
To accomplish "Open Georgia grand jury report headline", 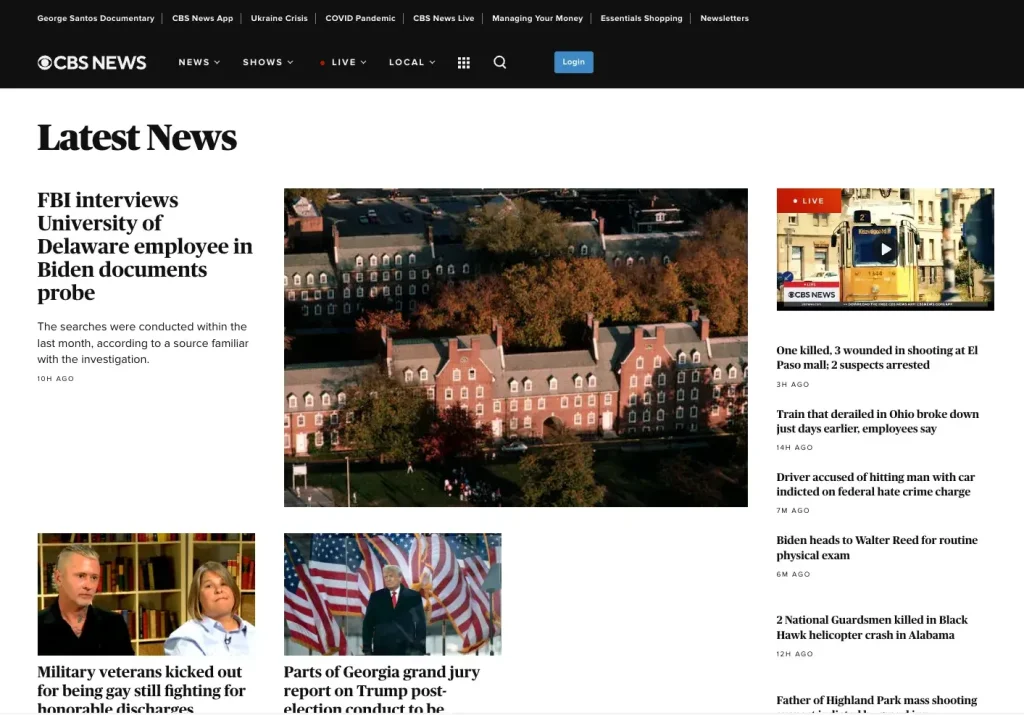I will point(382,690).
